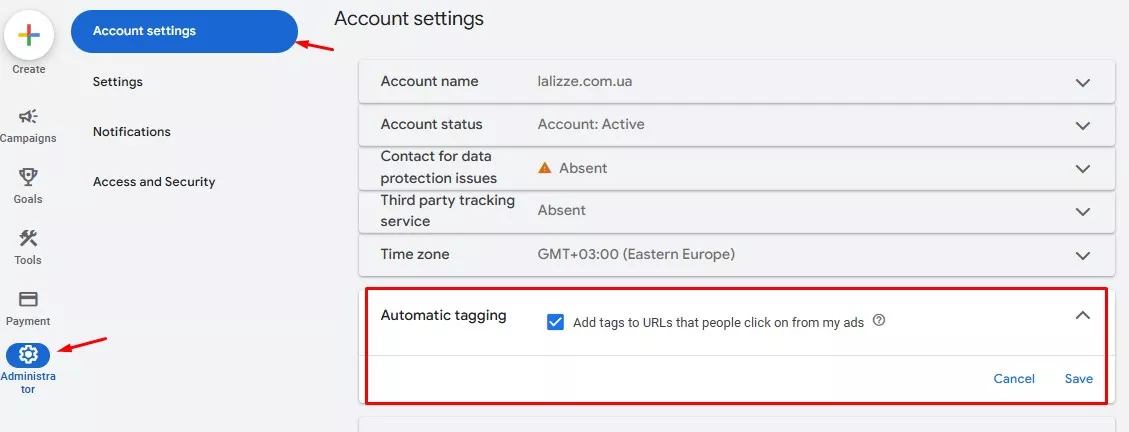This screenshot has width=1129, height=432.
Task: Open Payment via the card icon
Action: [x=28, y=300]
